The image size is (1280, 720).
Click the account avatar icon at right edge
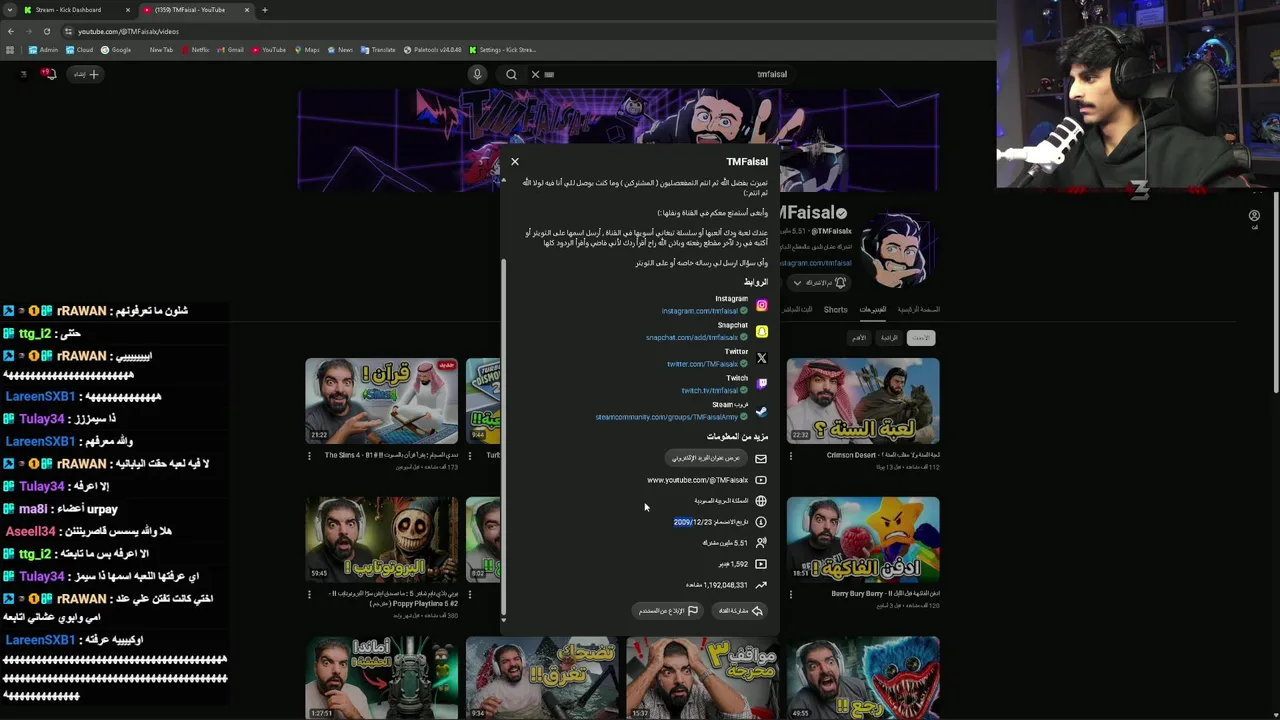tap(1254, 216)
